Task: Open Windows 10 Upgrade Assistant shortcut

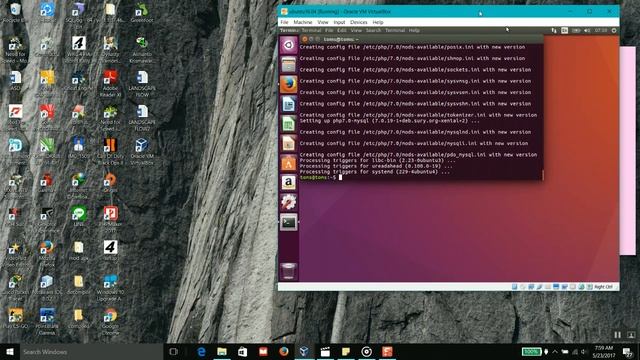Action: tap(110, 288)
